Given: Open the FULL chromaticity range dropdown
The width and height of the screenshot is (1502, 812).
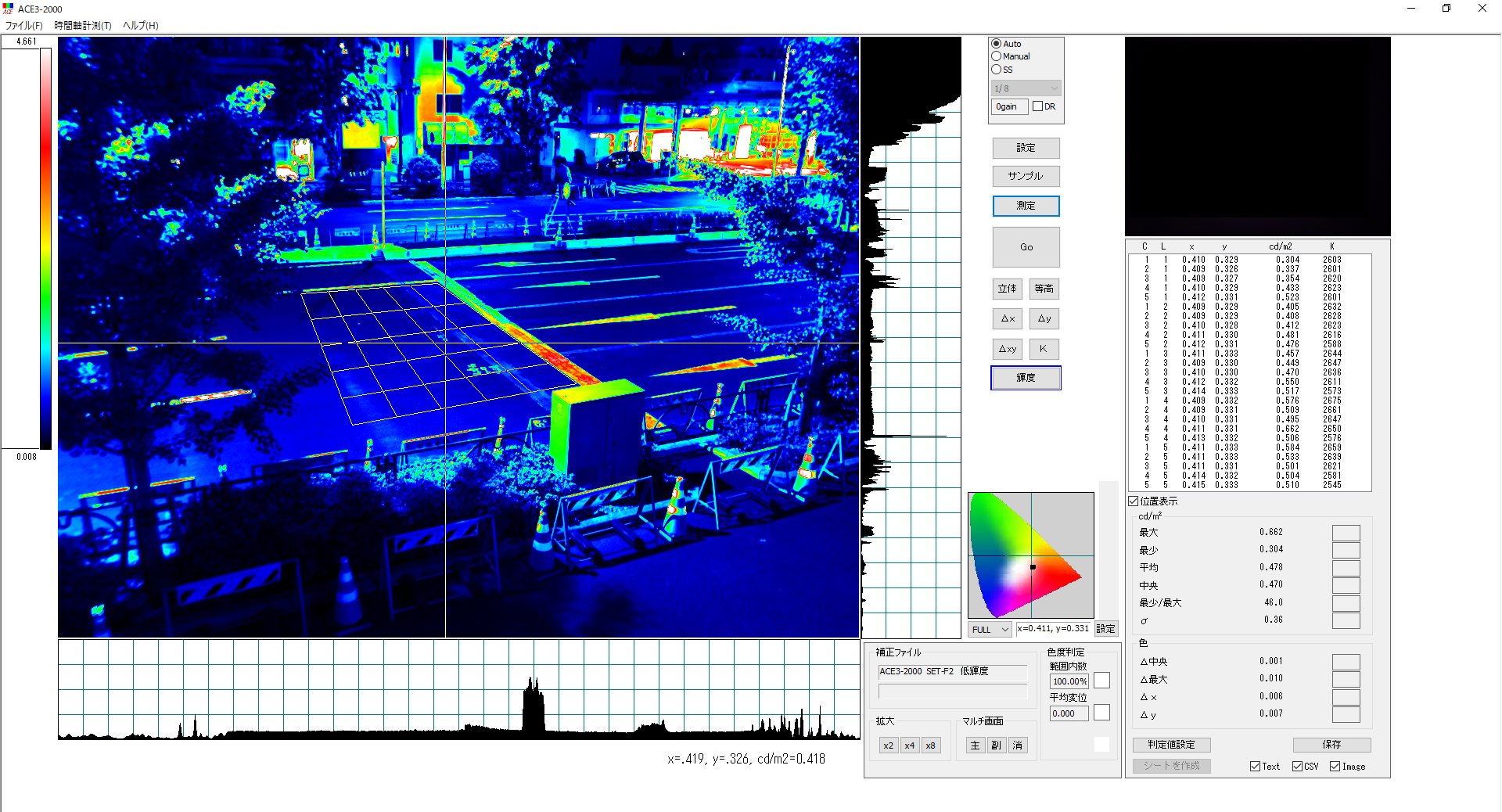Looking at the screenshot, I should (990, 629).
